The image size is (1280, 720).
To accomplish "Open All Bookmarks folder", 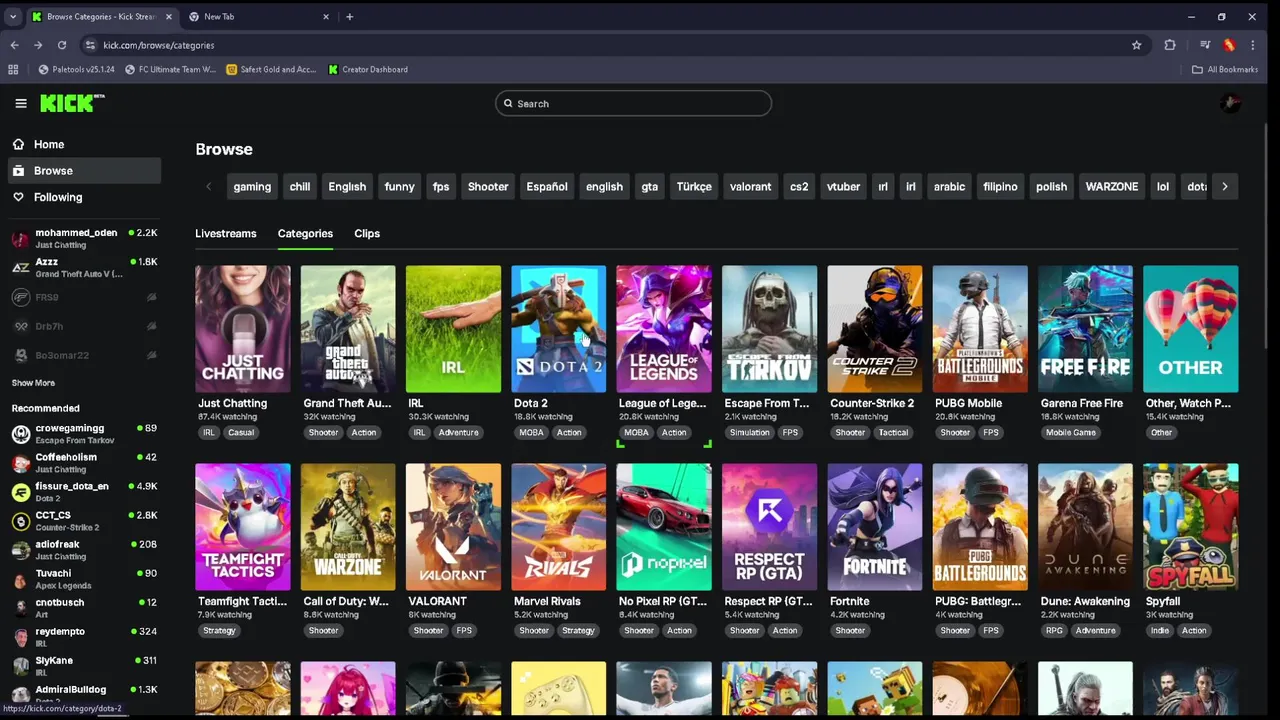I will [x=1225, y=69].
